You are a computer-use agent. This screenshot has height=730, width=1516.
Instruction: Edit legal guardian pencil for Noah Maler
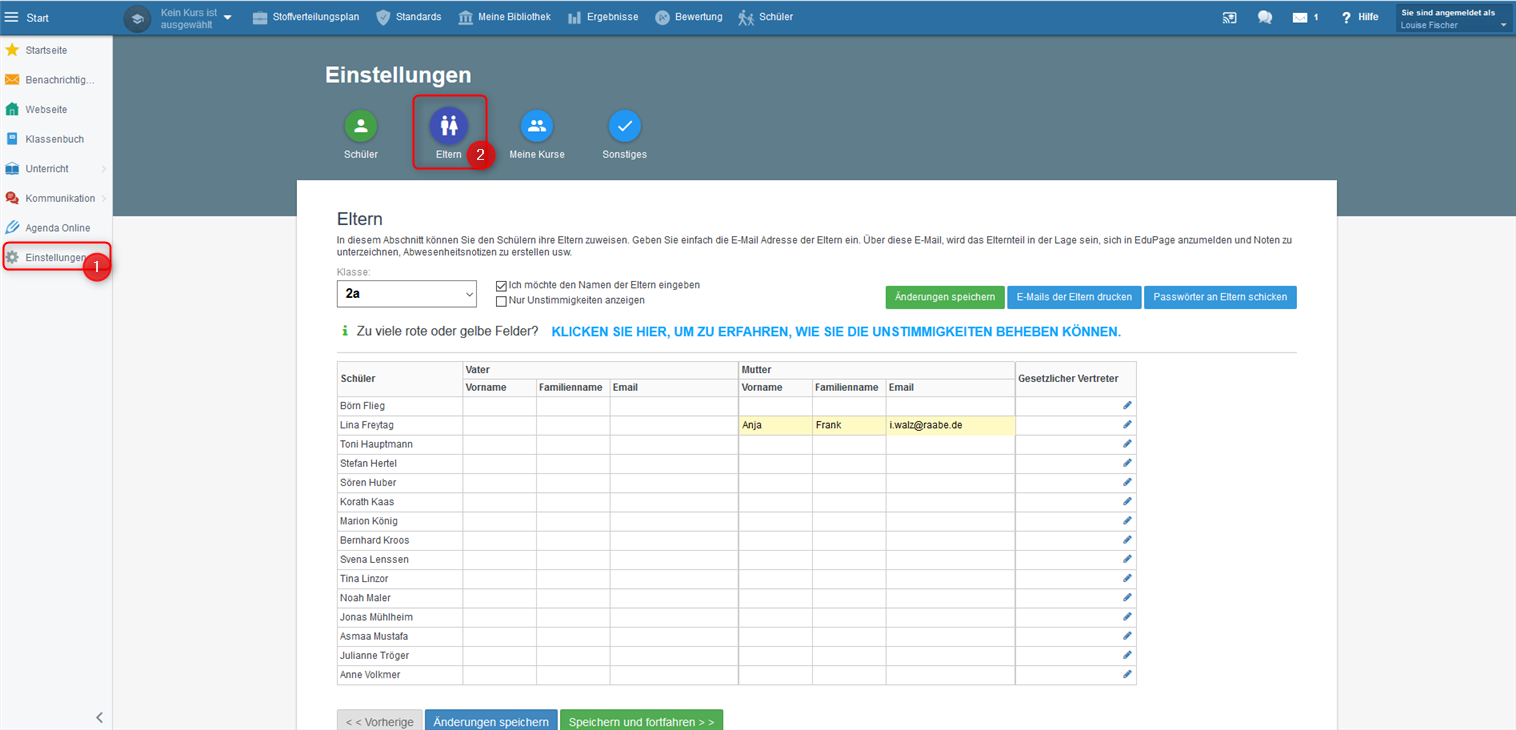point(1127,597)
